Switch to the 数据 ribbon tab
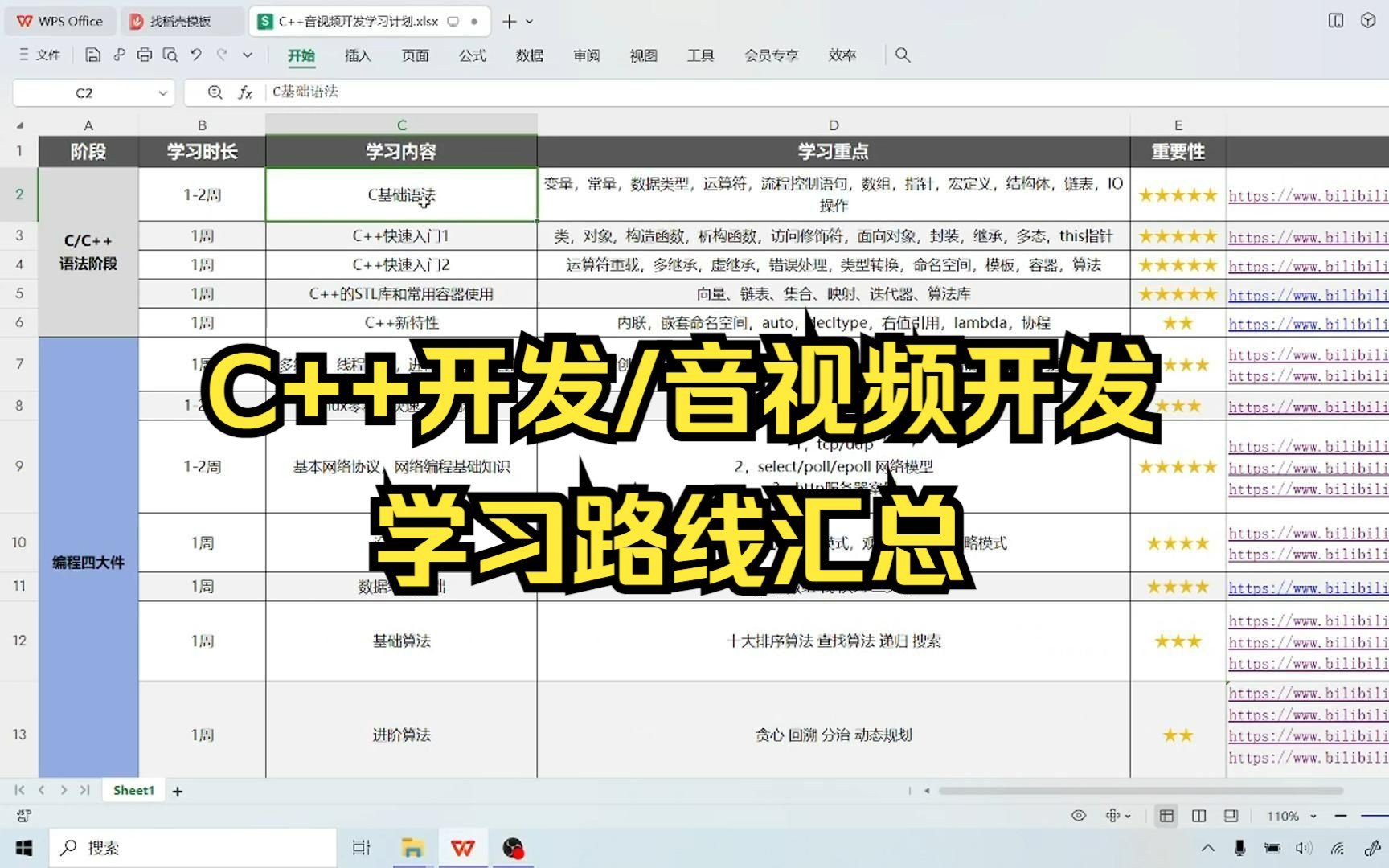The image size is (1389, 868). pos(530,55)
